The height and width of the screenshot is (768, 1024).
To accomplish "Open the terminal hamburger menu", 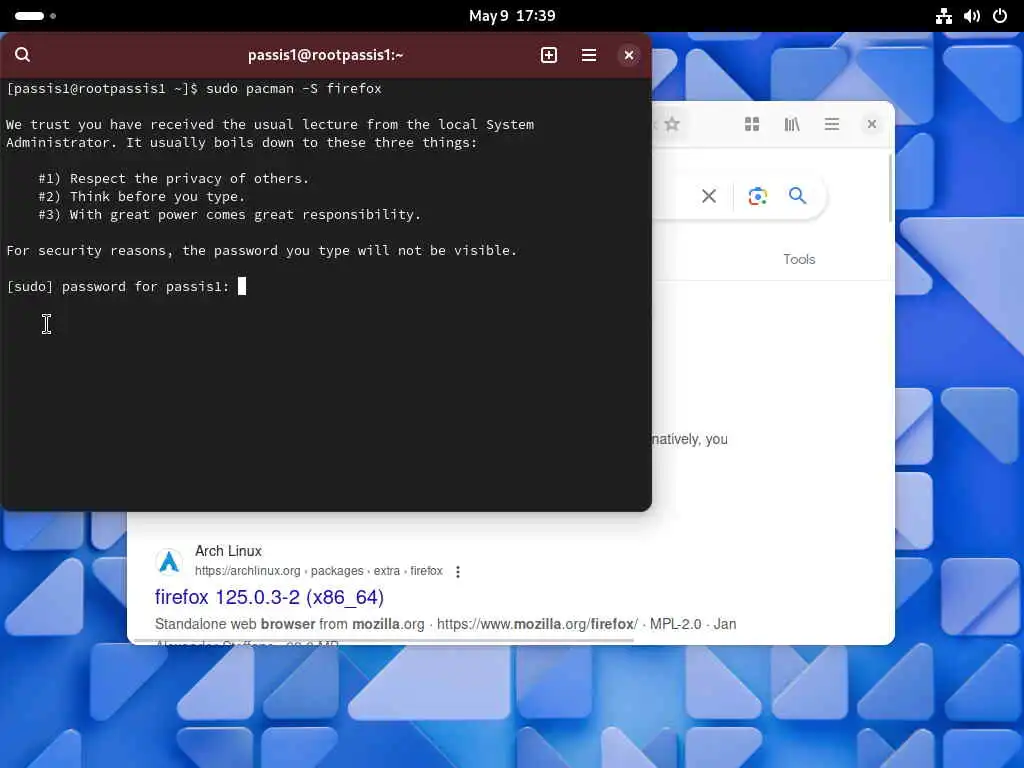I will (588, 55).
